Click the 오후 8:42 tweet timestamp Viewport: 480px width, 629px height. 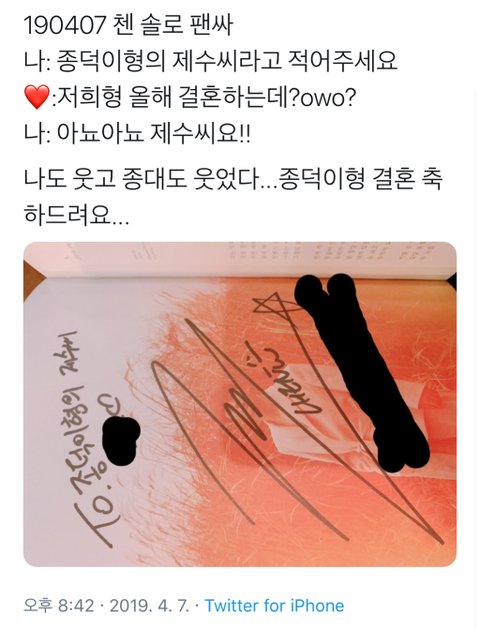coord(59,605)
